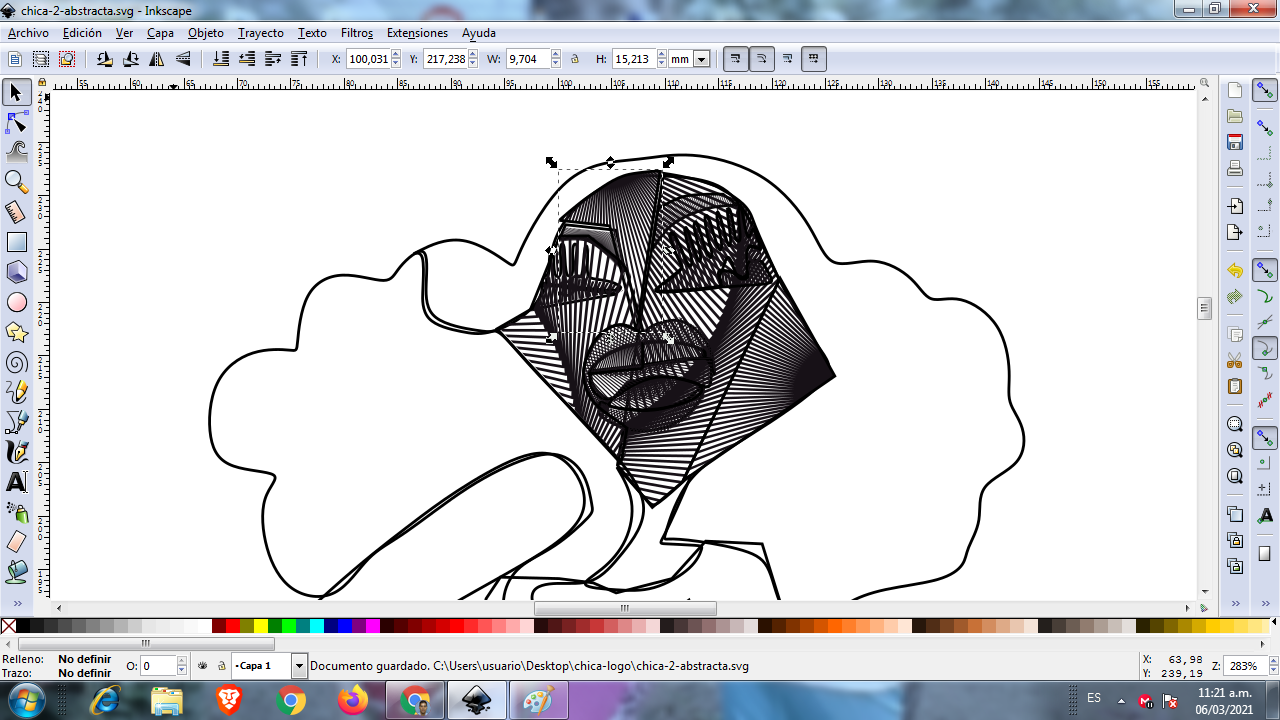Select the Star polygon tool

point(16,332)
